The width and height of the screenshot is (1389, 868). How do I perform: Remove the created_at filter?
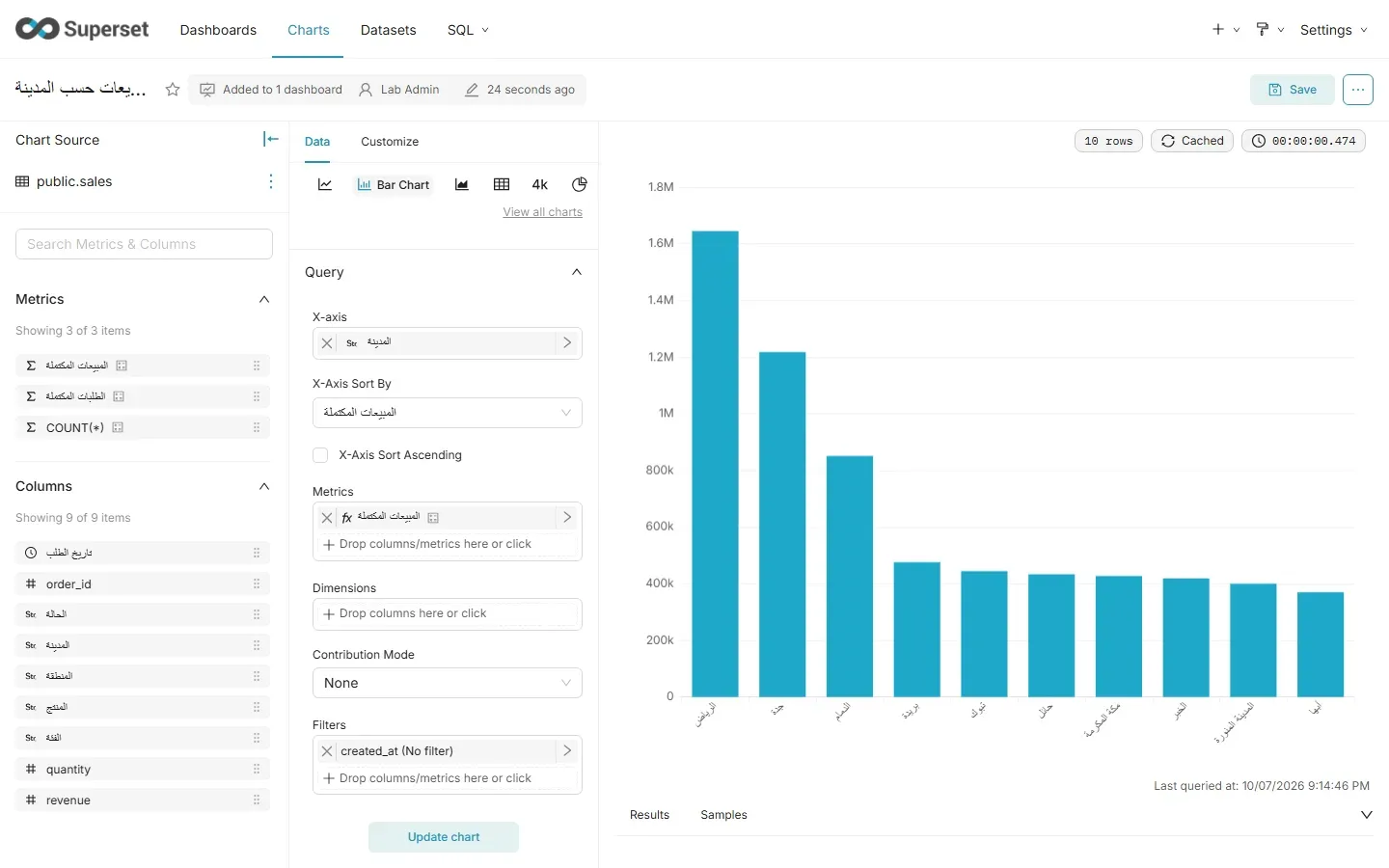327,751
